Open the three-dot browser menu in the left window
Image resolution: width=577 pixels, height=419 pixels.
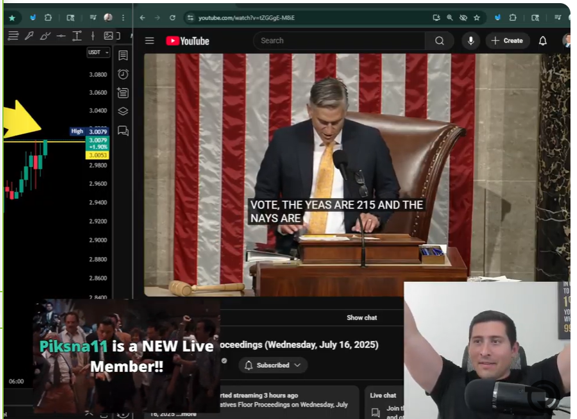(123, 18)
